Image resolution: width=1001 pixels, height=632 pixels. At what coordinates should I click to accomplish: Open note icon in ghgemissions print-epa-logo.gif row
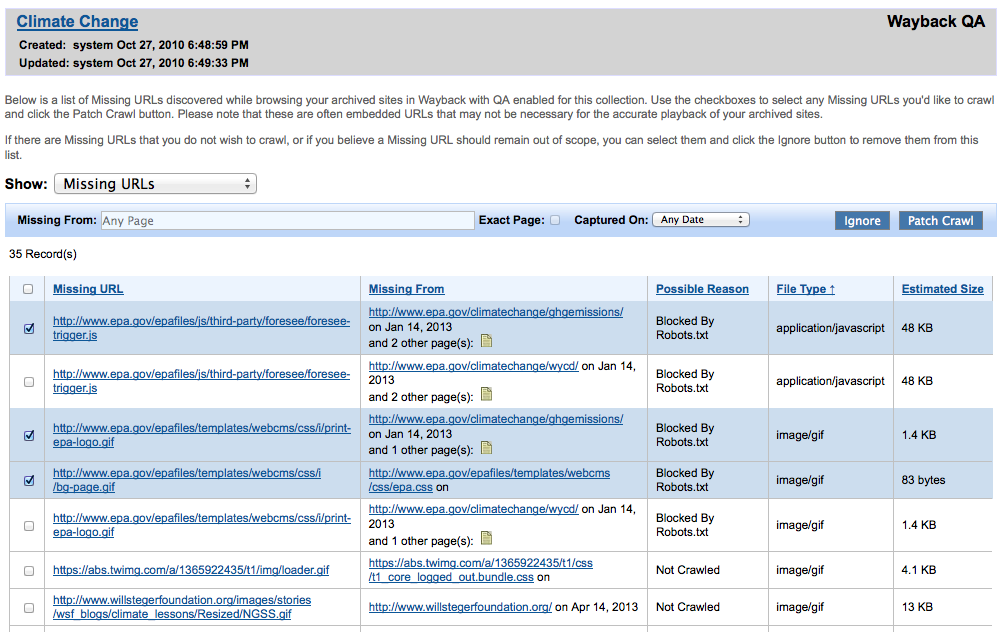(x=486, y=448)
